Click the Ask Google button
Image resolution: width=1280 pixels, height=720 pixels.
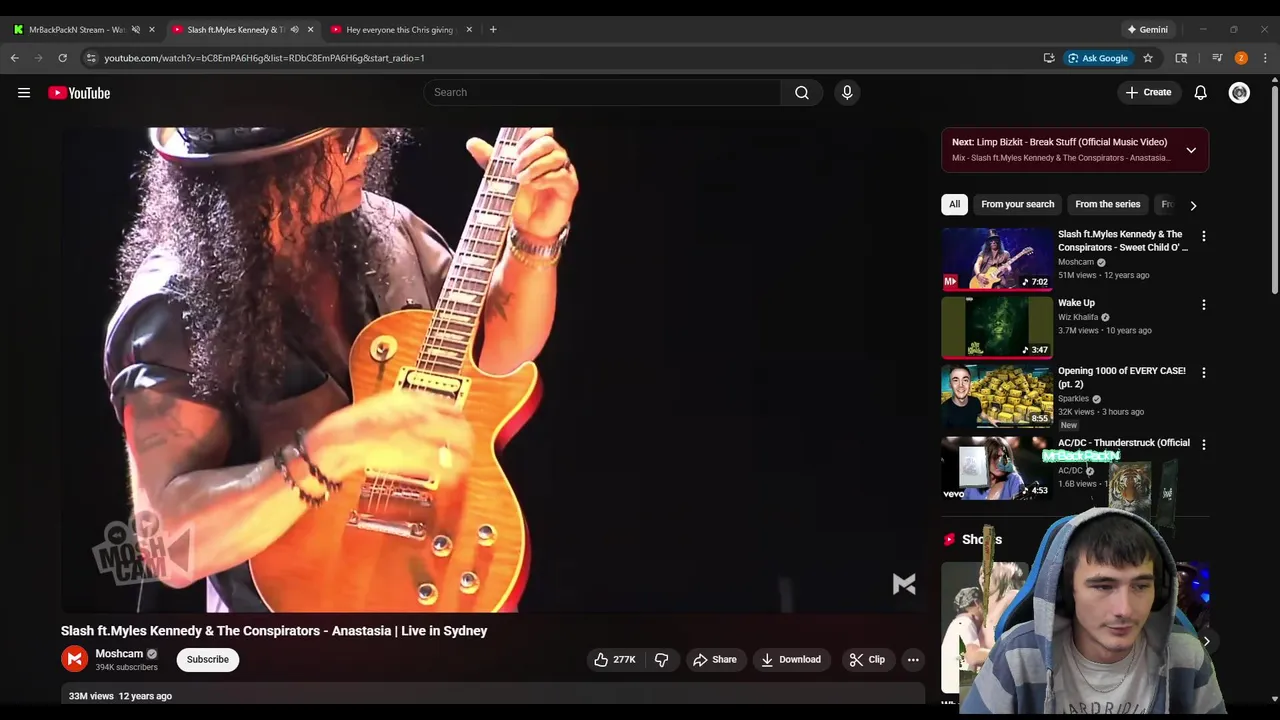(1097, 58)
